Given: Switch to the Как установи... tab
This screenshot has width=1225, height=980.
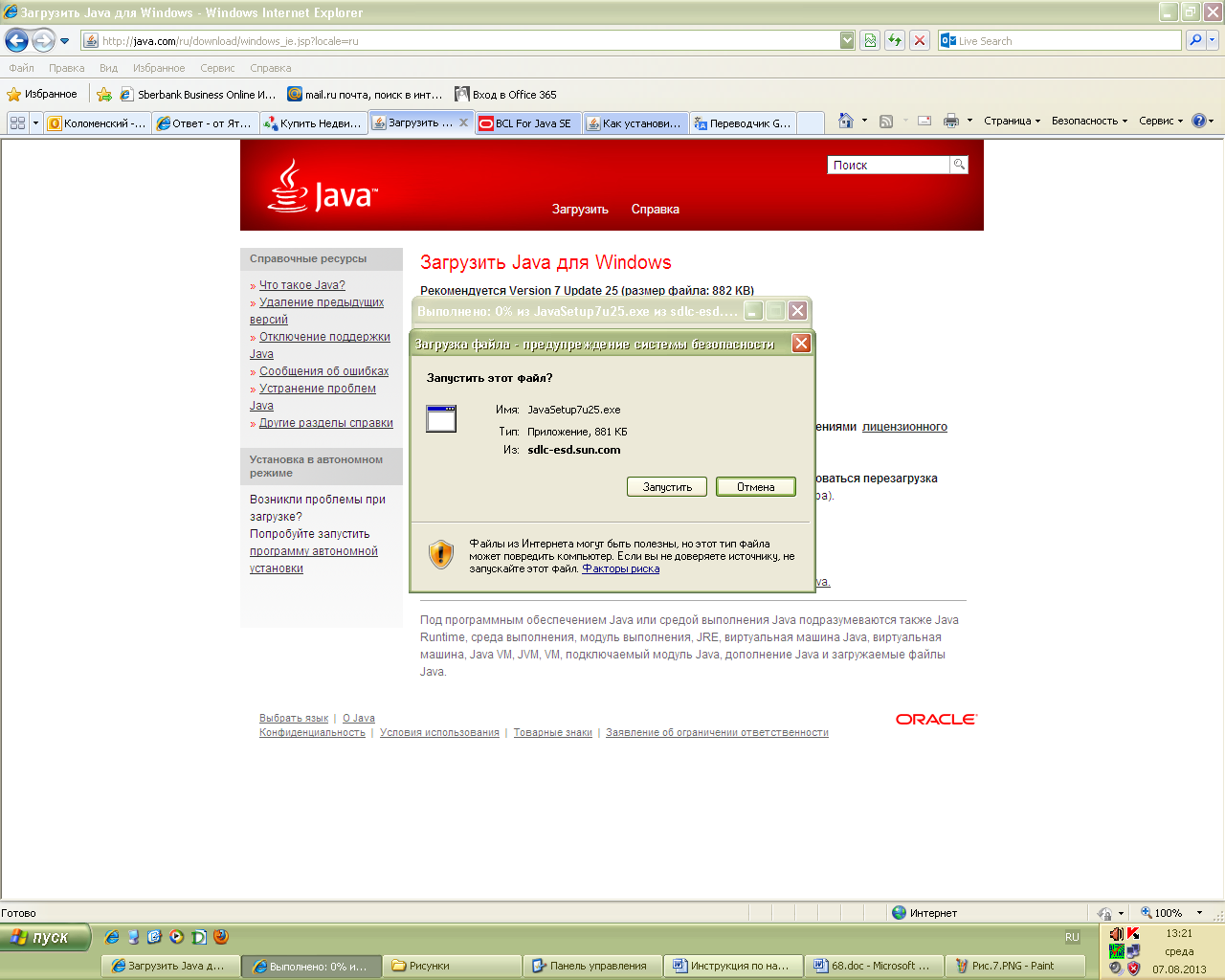Looking at the screenshot, I should (x=635, y=122).
